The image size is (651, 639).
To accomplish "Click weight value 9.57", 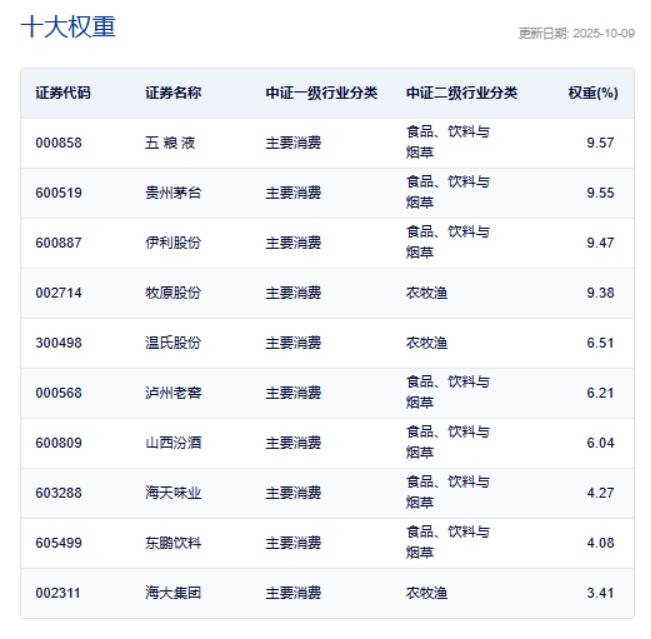I will [x=600, y=143].
